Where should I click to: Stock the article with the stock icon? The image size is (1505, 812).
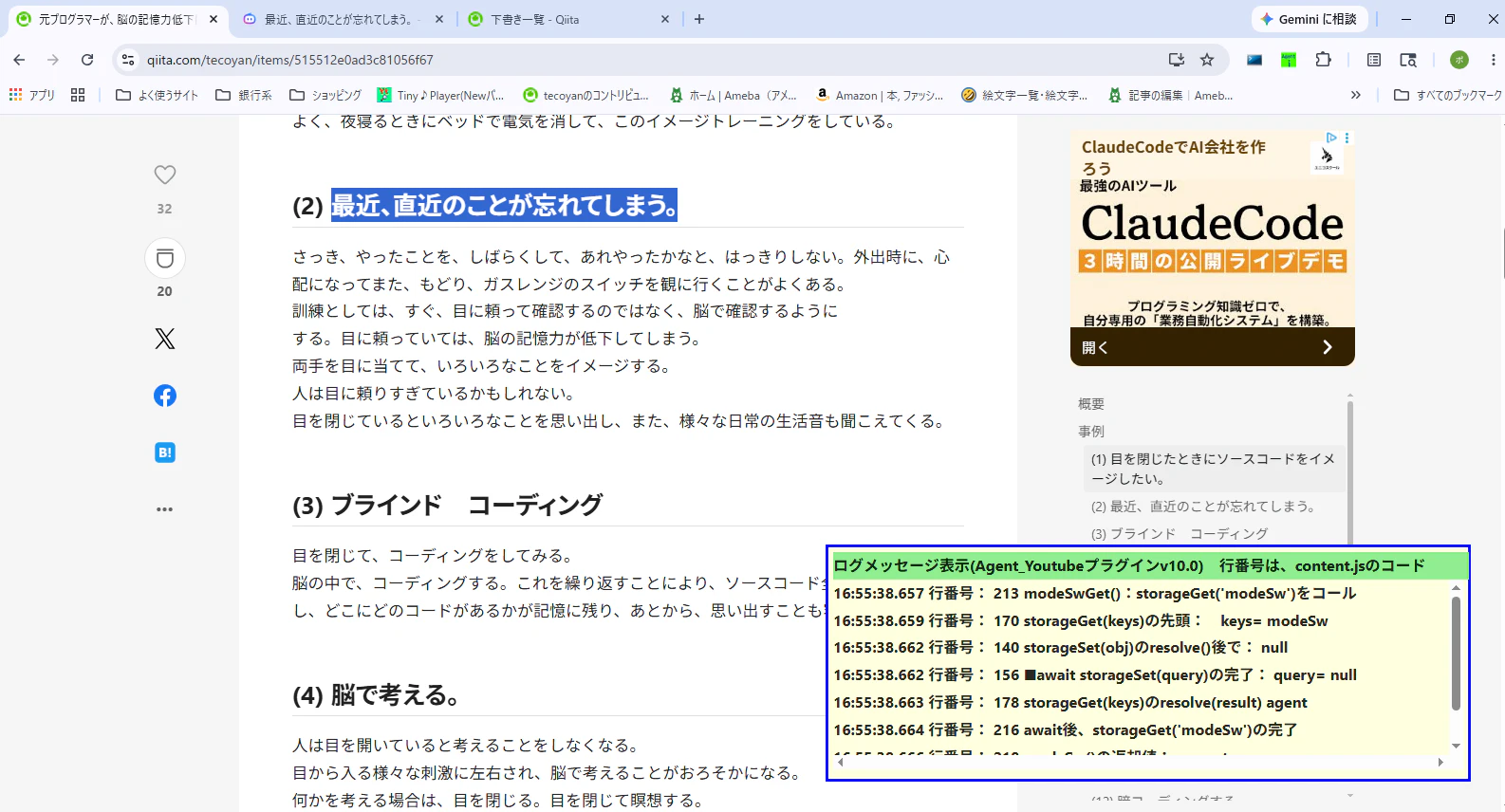pos(165,258)
